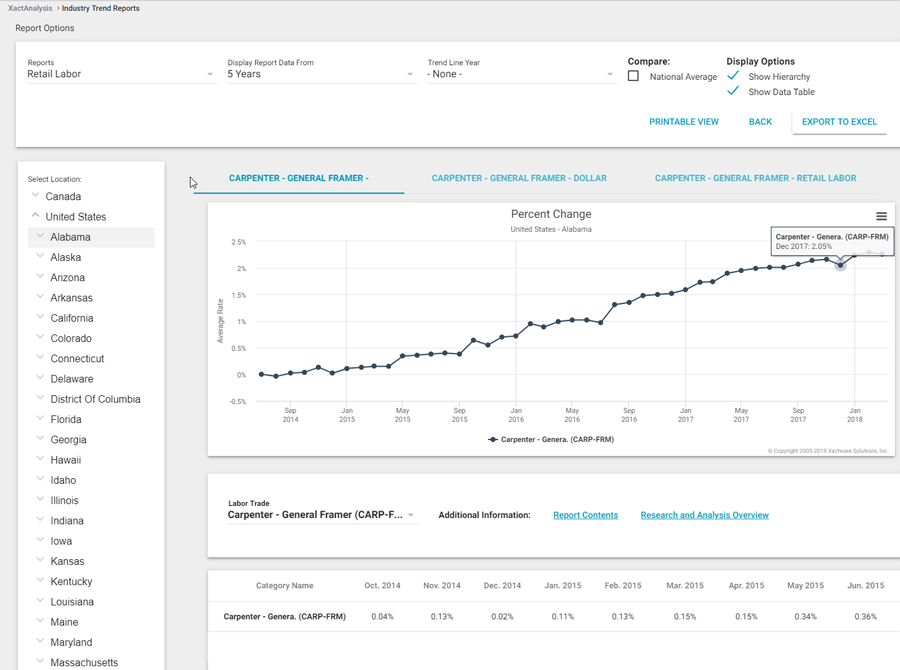The height and width of the screenshot is (670, 900).
Task: Collapse the United States tree node
Action: [x=36, y=216]
